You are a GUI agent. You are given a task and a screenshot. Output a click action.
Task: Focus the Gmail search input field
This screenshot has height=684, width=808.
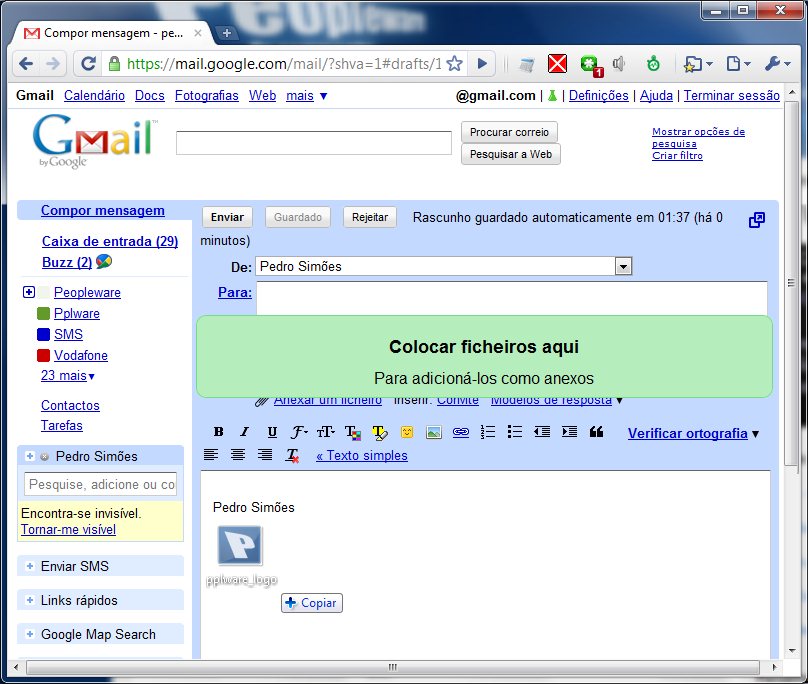(x=314, y=143)
